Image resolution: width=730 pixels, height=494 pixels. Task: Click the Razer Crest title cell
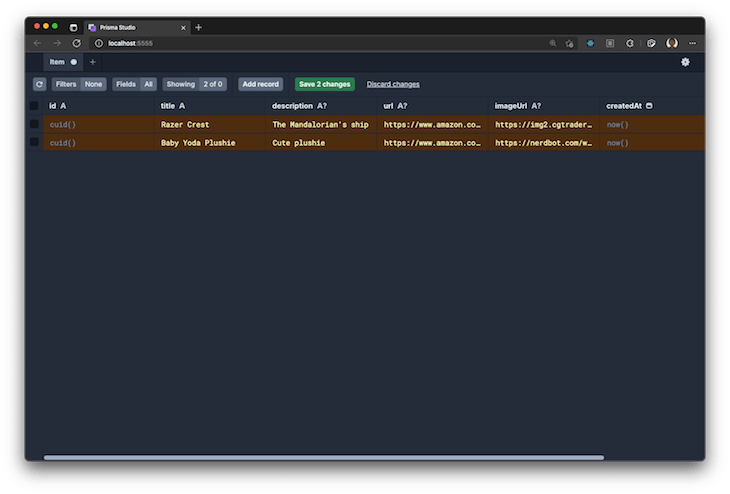click(210, 124)
